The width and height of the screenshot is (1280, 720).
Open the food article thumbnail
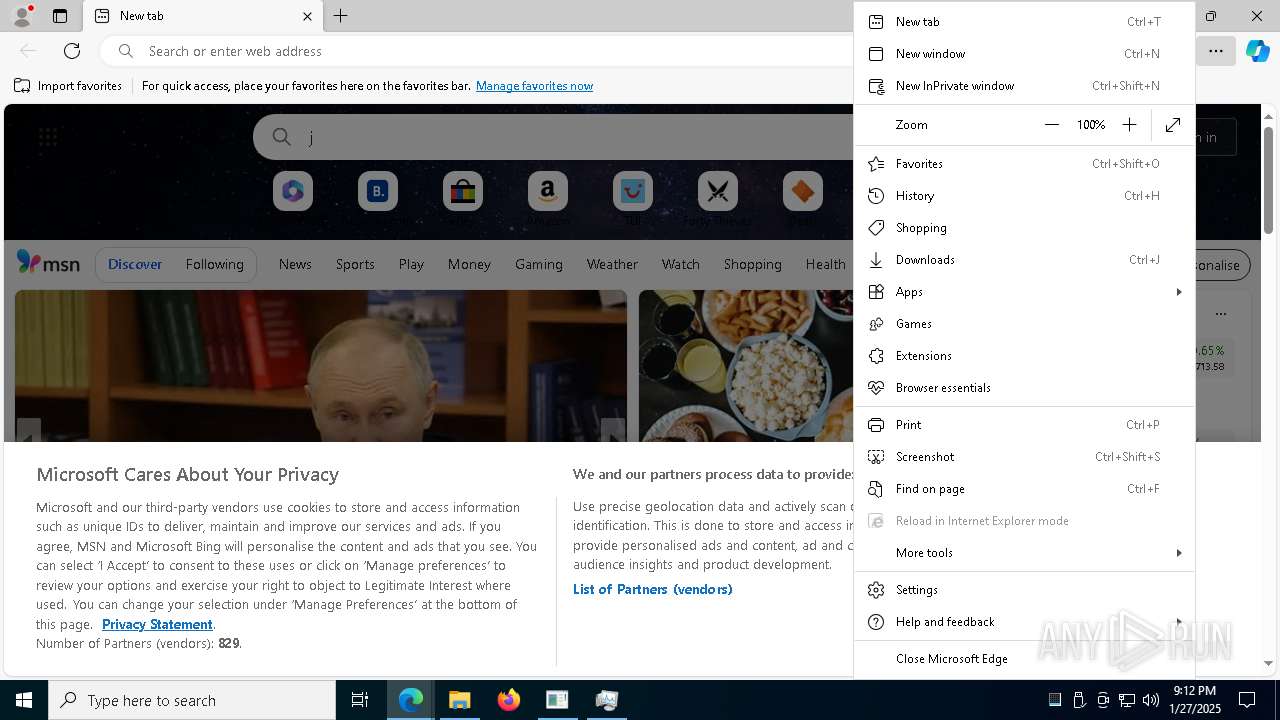point(746,366)
